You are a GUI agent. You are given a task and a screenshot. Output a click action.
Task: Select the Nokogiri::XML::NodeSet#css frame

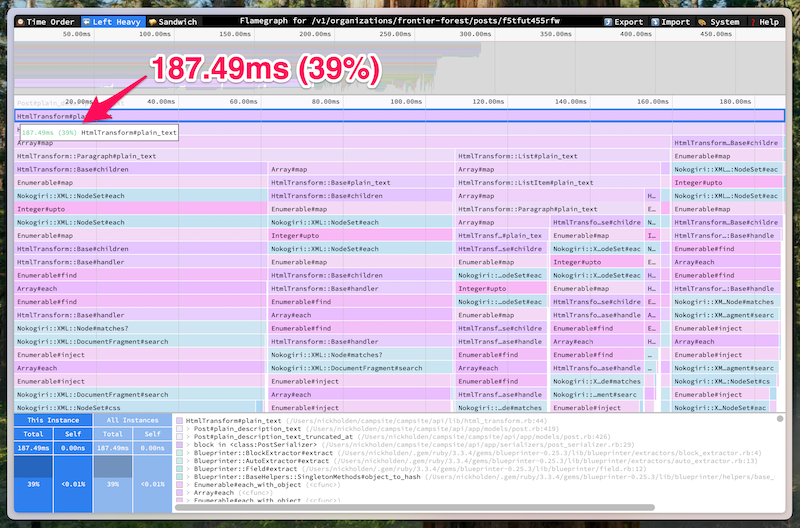point(135,408)
